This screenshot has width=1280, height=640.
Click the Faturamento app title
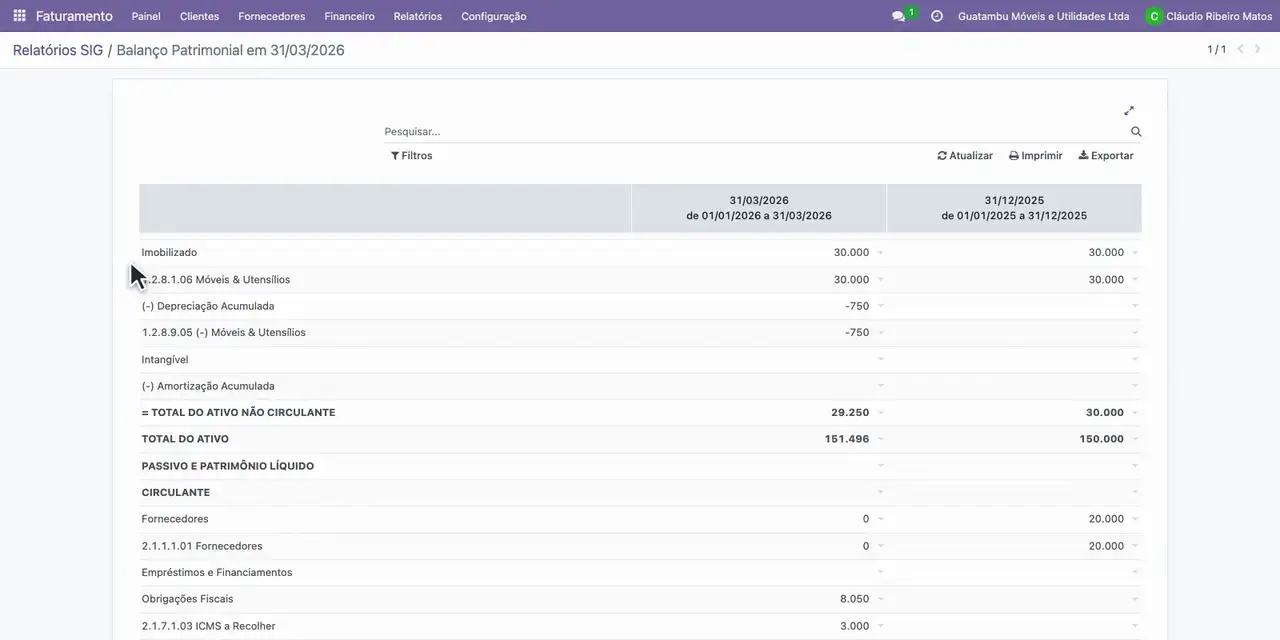(x=74, y=16)
